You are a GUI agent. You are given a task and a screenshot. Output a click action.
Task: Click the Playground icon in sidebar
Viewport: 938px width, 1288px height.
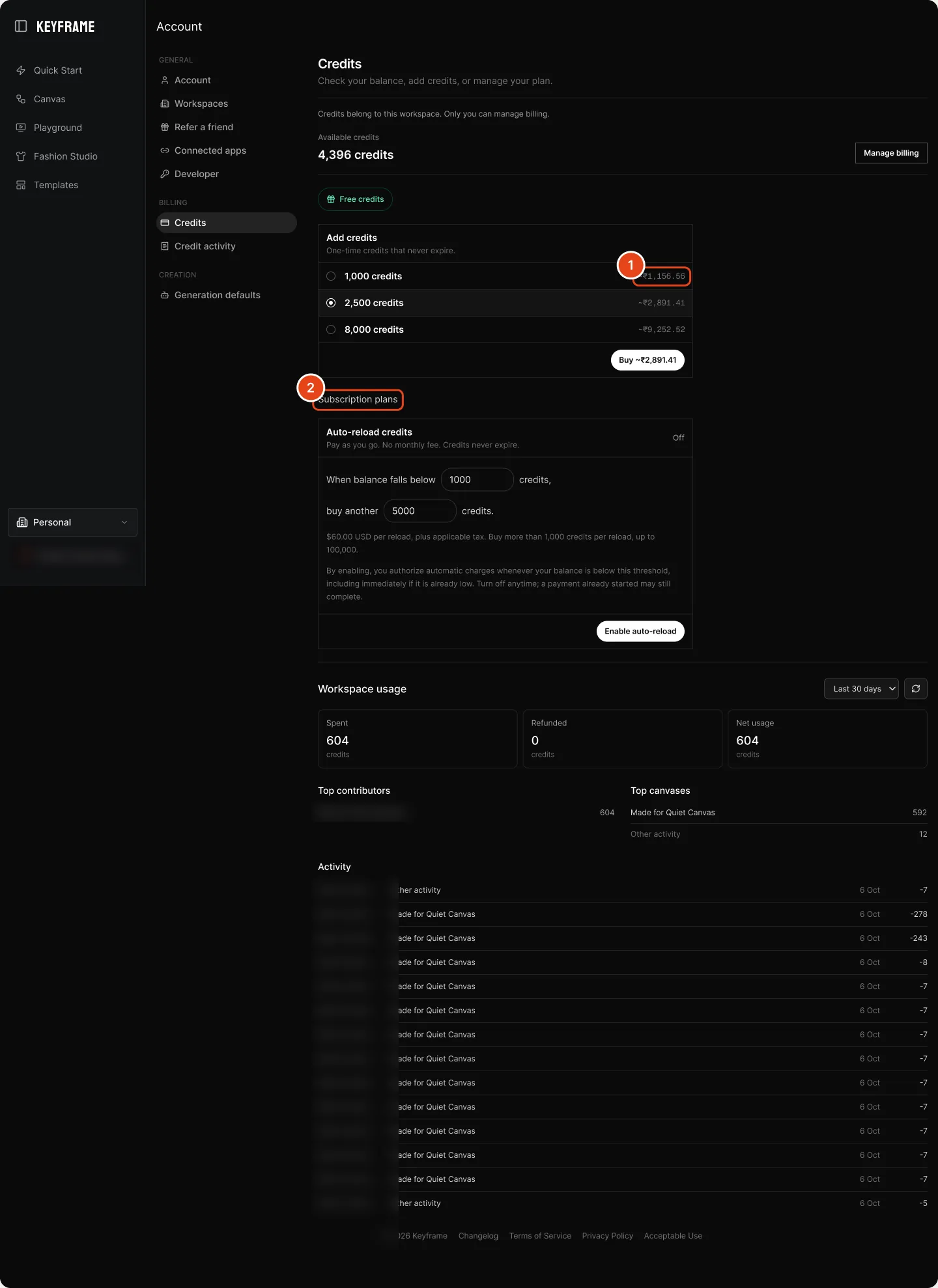point(21,128)
